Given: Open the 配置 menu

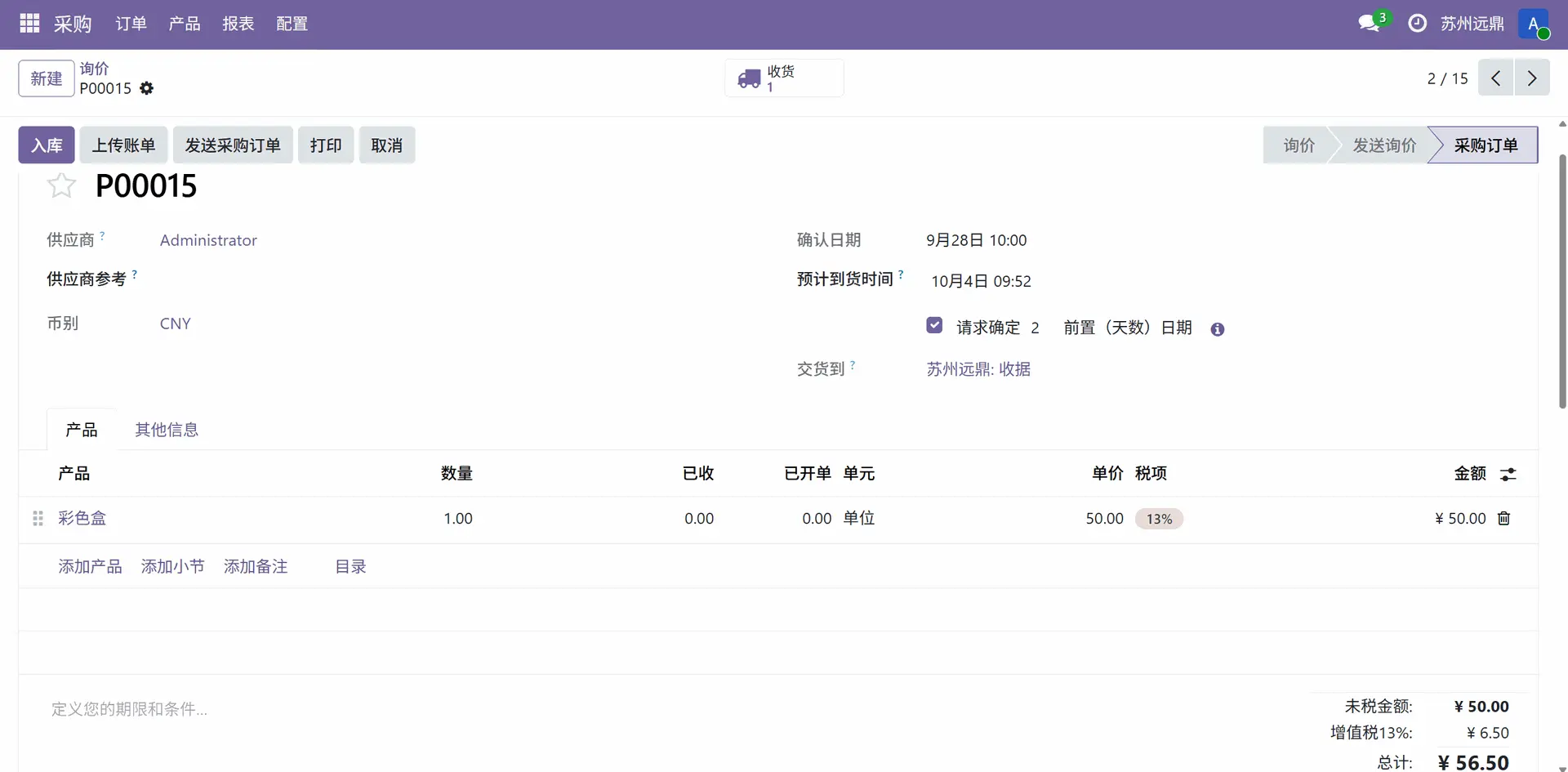Looking at the screenshot, I should [x=292, y=24].
